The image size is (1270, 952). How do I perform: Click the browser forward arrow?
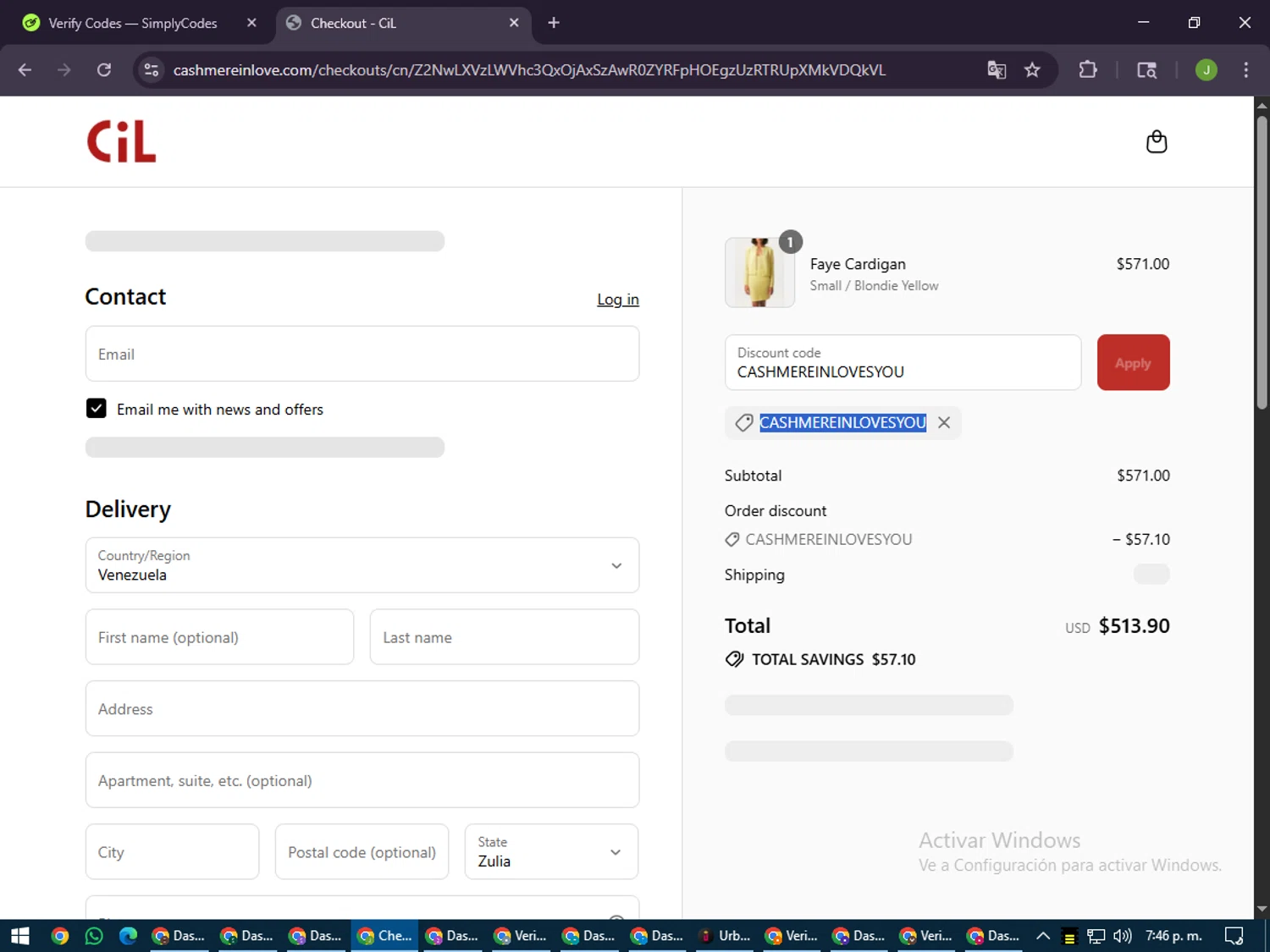click(x=63, y=70)
